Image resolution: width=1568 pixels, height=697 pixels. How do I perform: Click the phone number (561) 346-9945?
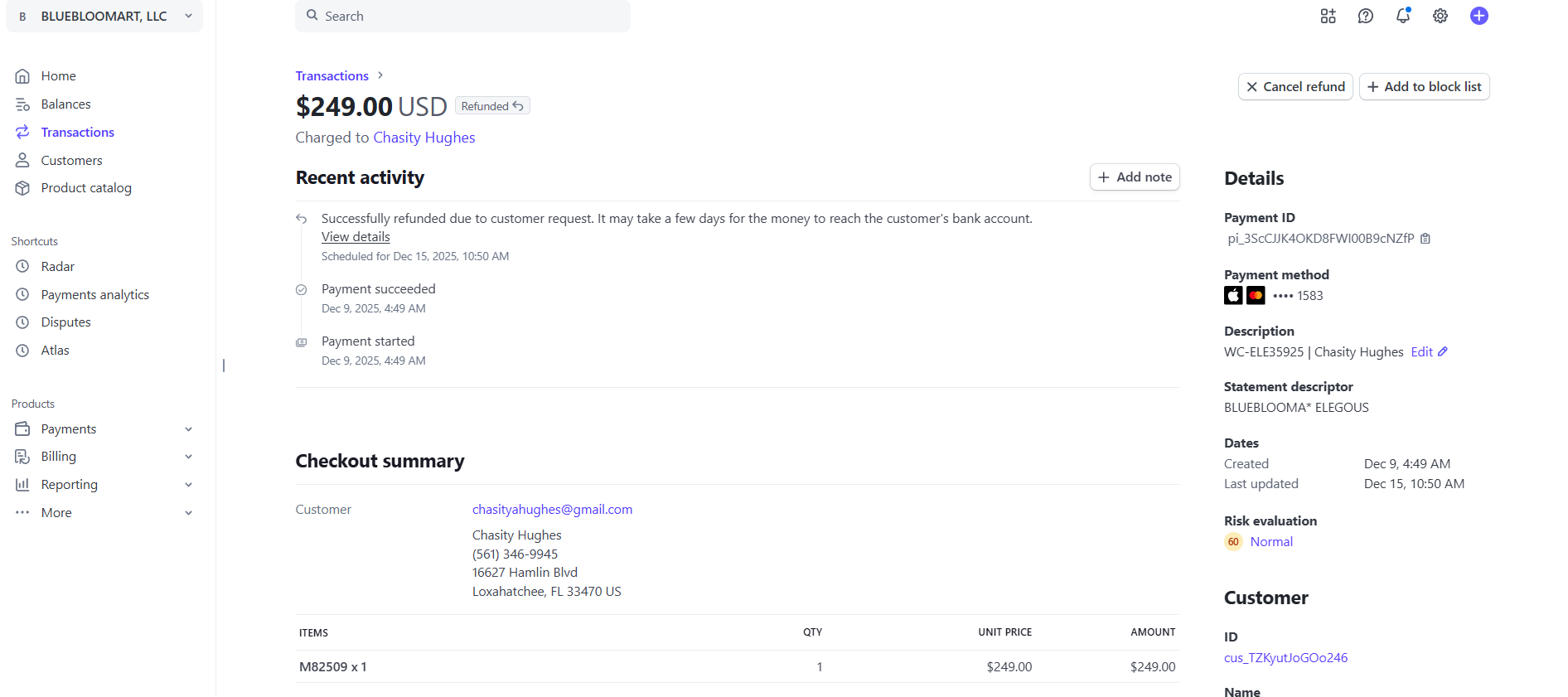coord(515,554)
